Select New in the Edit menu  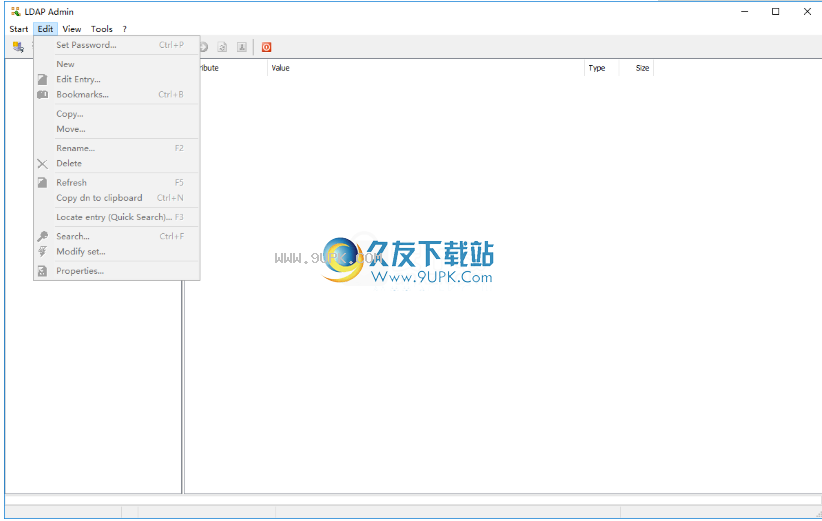point(117,64)
